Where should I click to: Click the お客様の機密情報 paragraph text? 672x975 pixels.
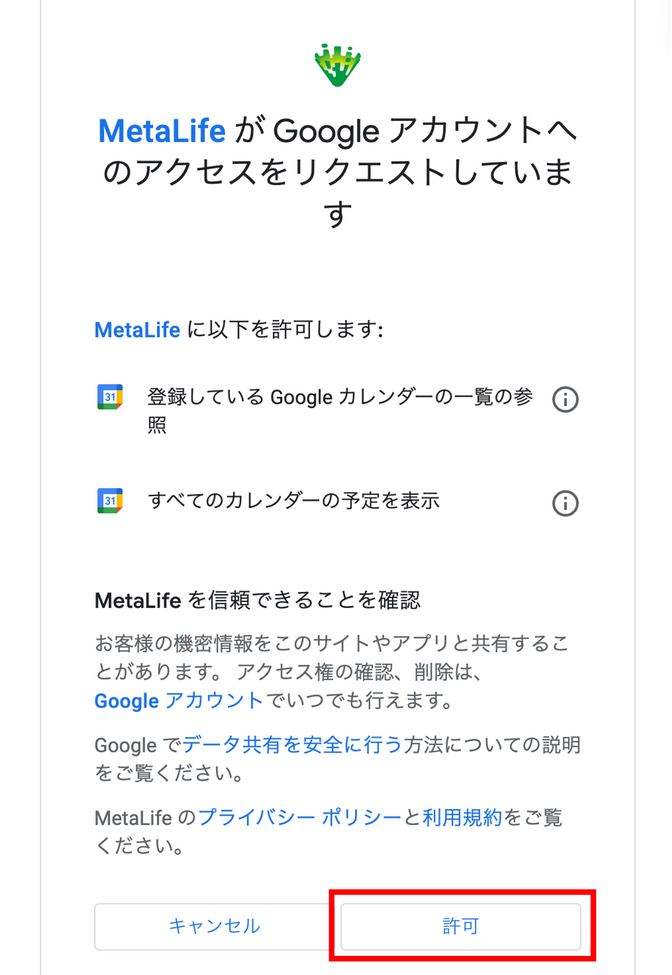point(331,672)
